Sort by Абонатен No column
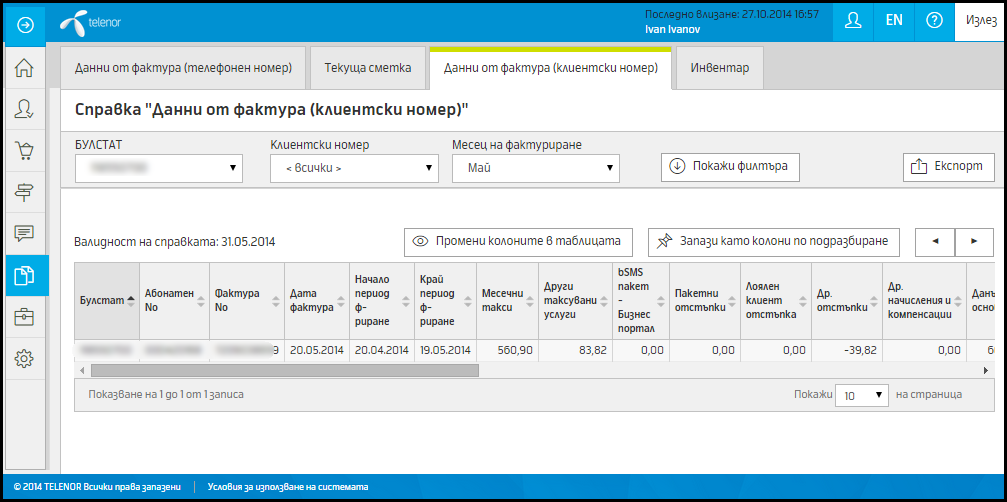This screenshot has height=502, width=1007. point(174,300)
